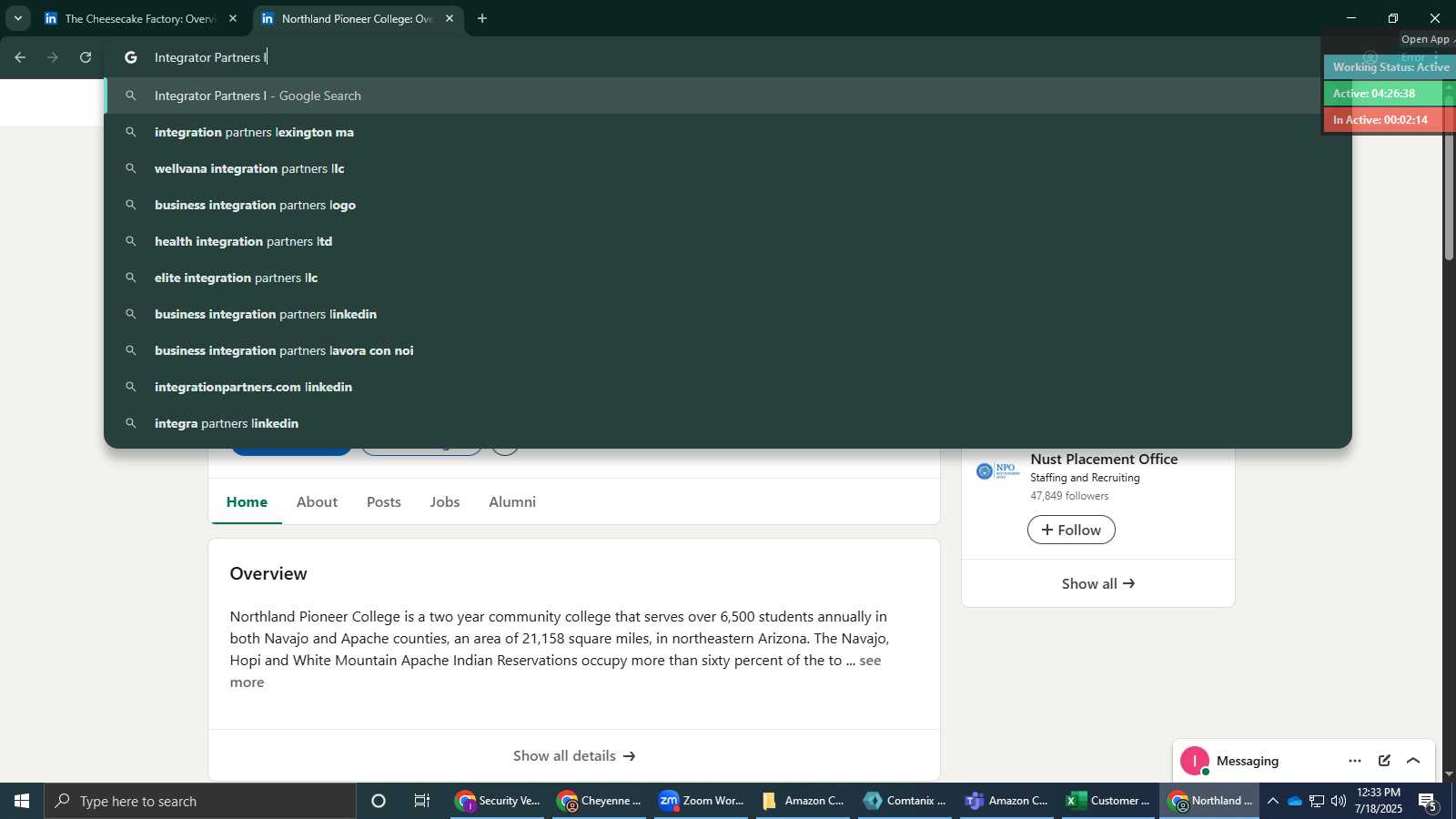Go back to the previous page
The height and width of the screenshot is (819, 1456).
[x=20, y=57]
